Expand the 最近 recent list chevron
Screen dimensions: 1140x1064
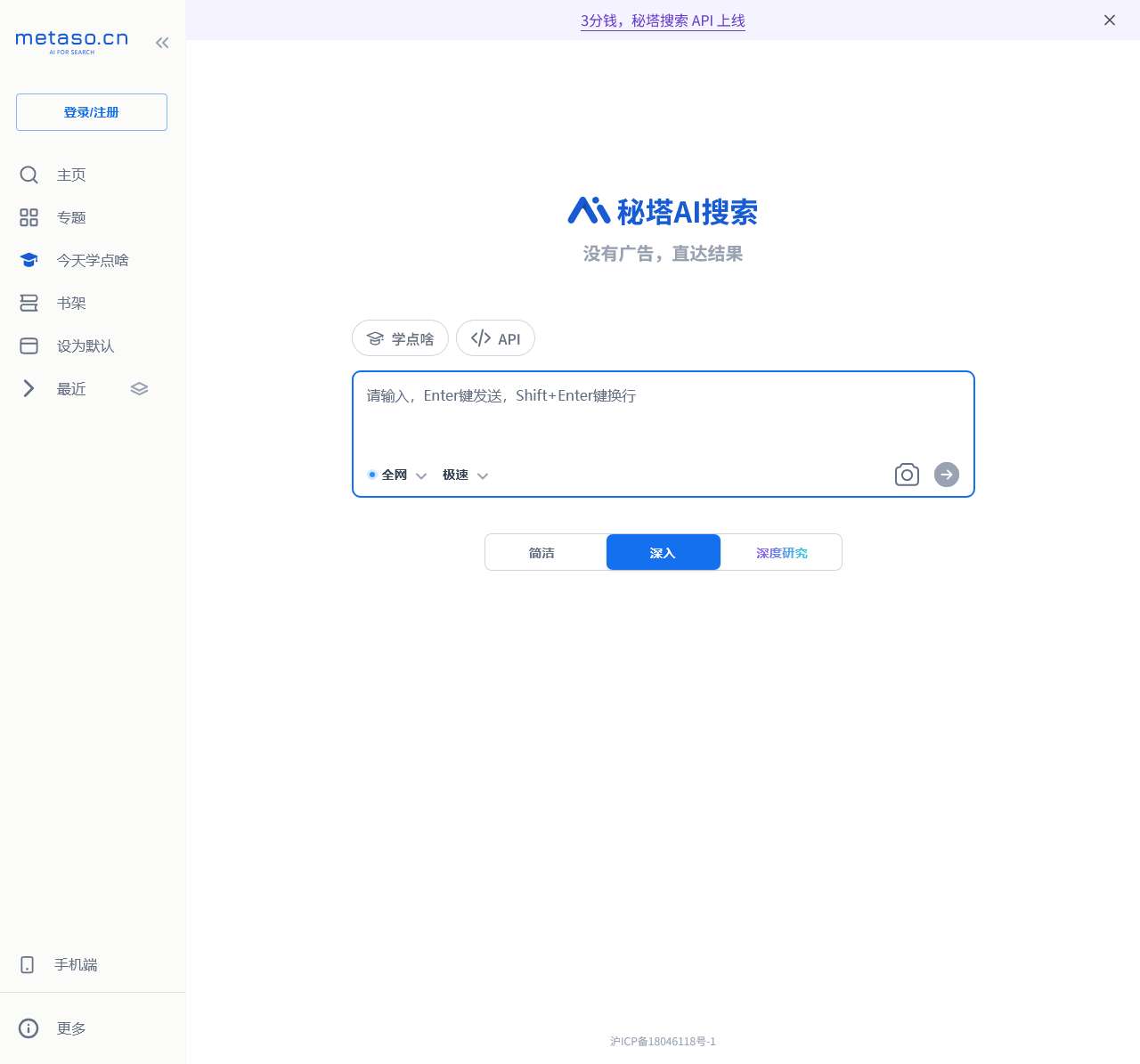(28, 388)
